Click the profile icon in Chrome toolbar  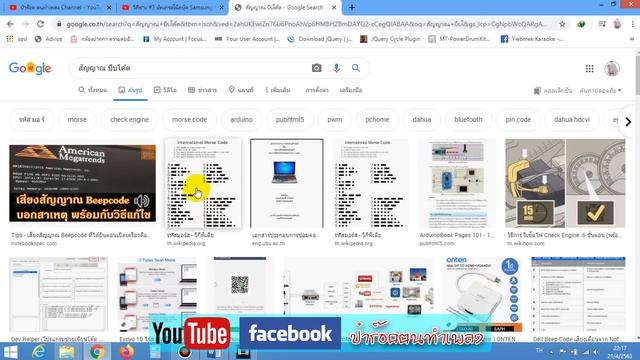(617, 24)
